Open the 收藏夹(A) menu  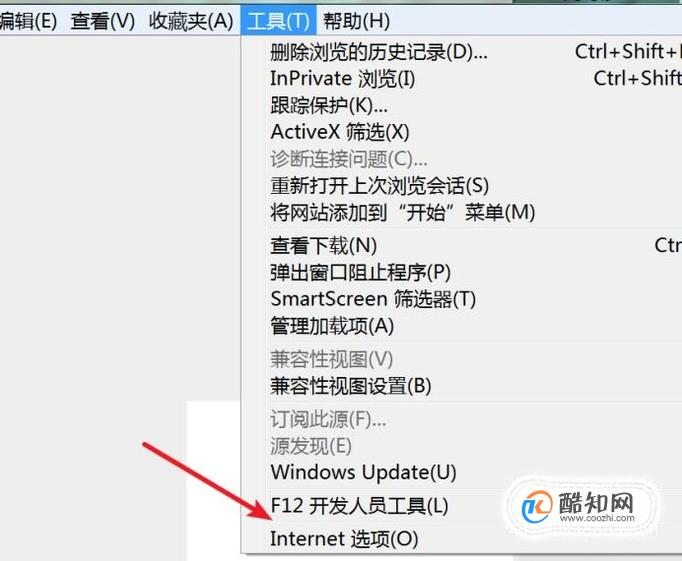191,21
